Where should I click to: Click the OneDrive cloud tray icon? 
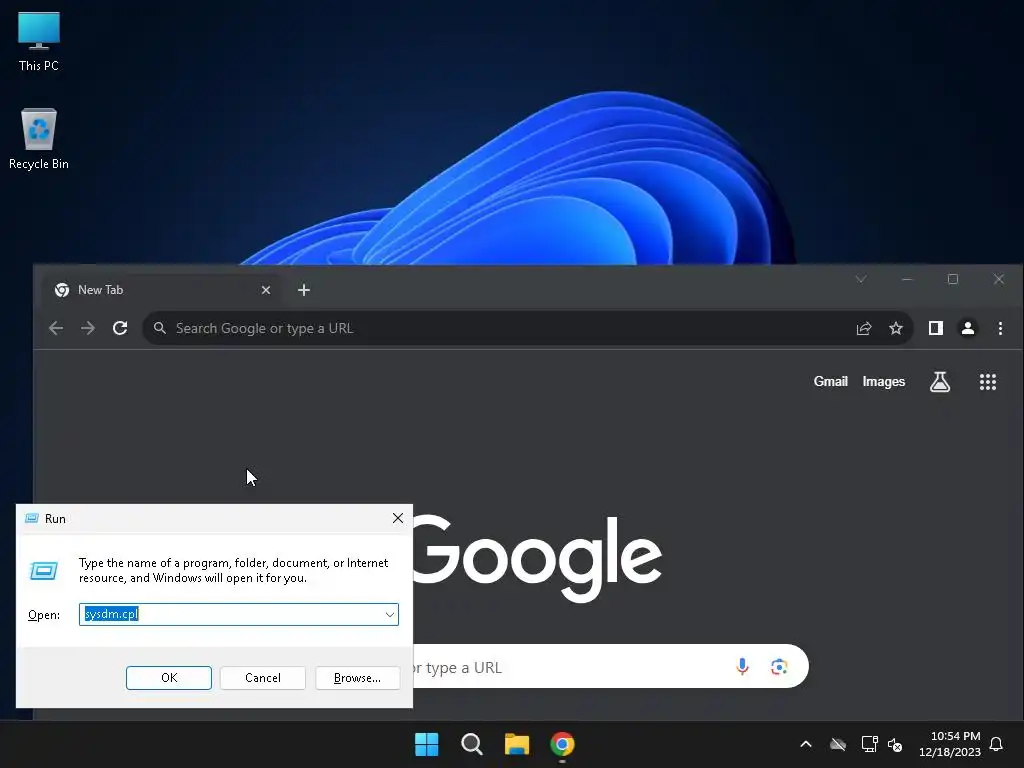838,744
